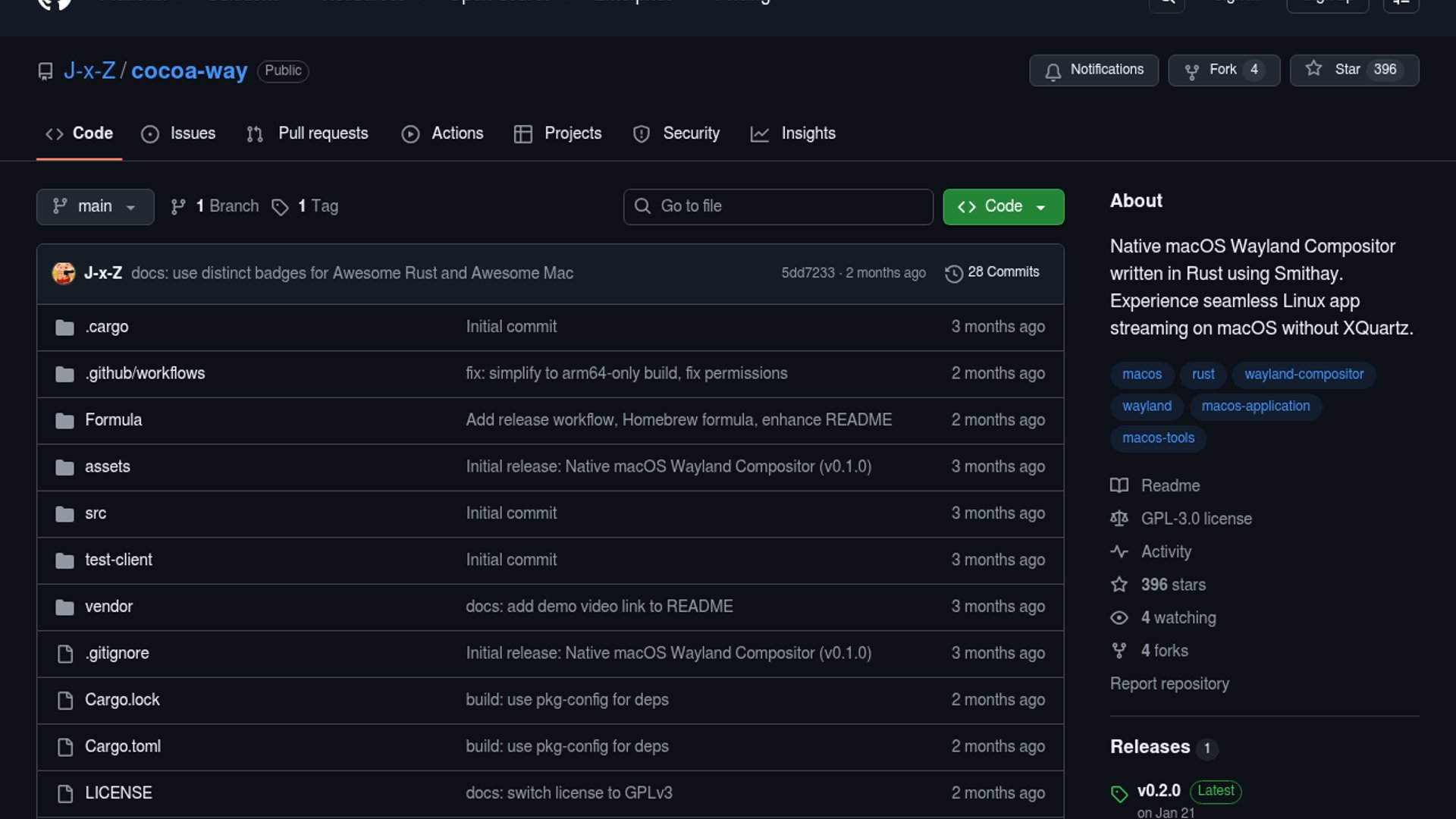The height and width of the screenshot is (819, 1456).
Task: Click the J-x-Z author avatar
Action: (x=64, y=273)
